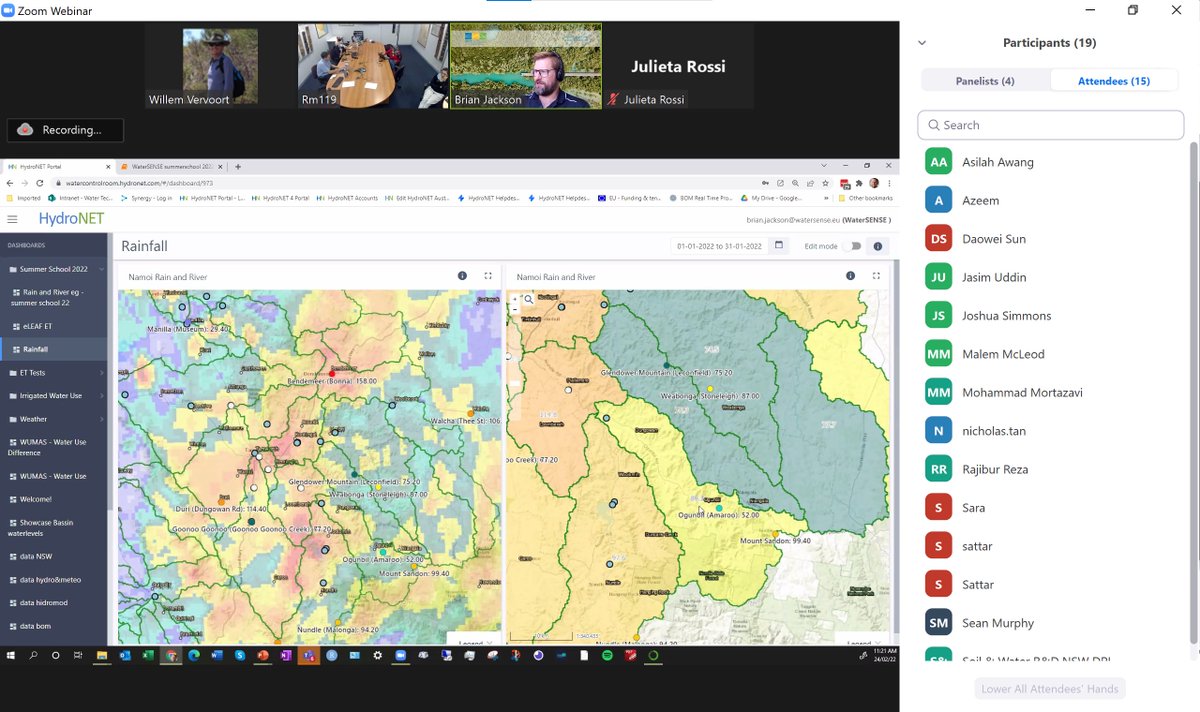Open the browser extensions puzzle icon
Image resolution: width=1200 pixels, height=712 pixels.
[859, 183]
